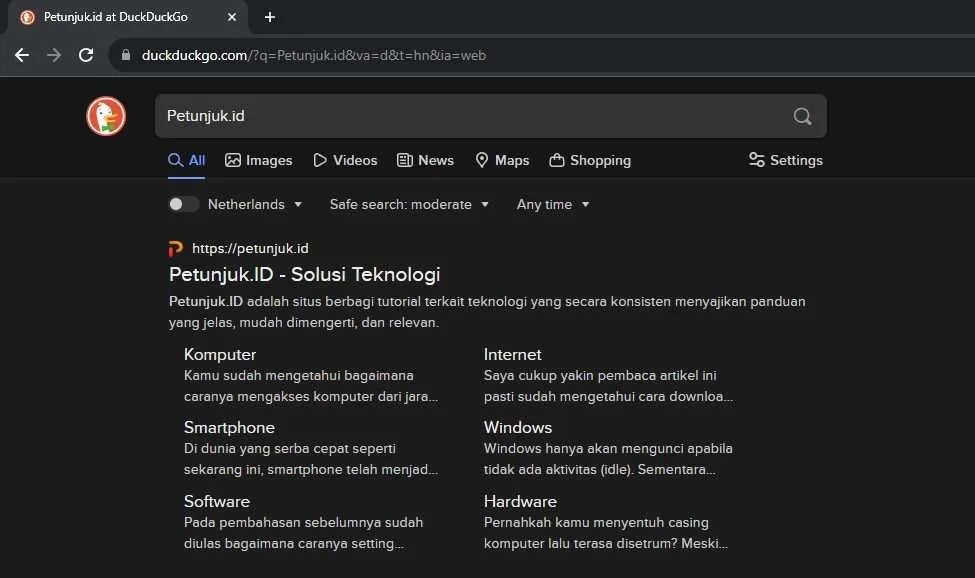Open Petunjuk.ID - Solusi Teknologi result title
This screenshot has width=975, height=578.
305,275
